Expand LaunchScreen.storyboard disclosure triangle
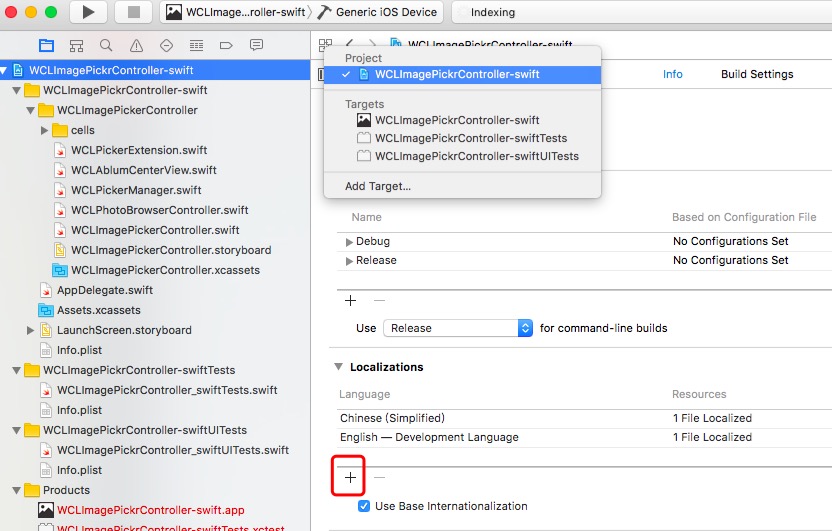Viewport: 832px width, 531px height. 31,330
